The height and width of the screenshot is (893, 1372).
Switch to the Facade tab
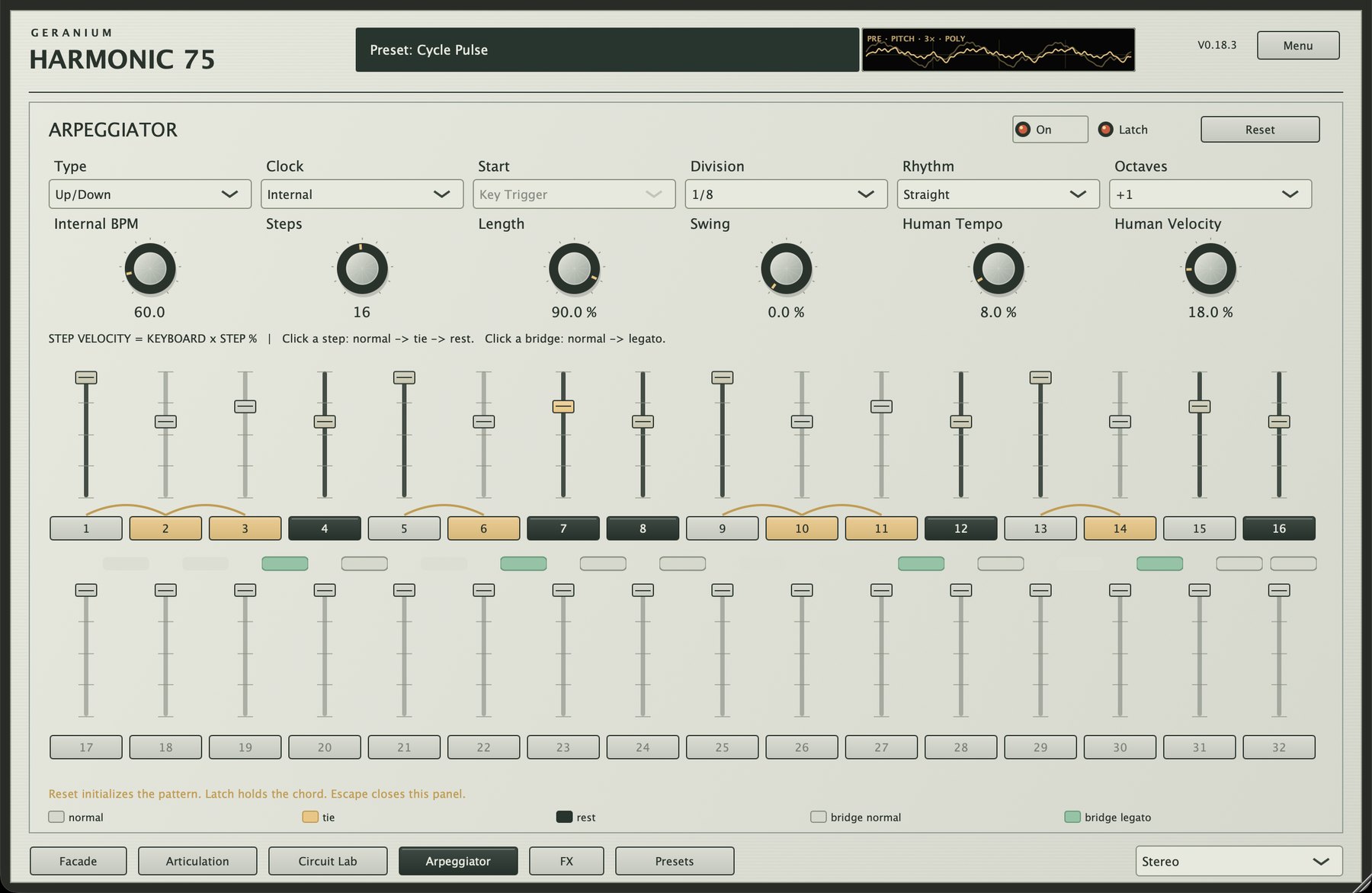coord(78,861)
